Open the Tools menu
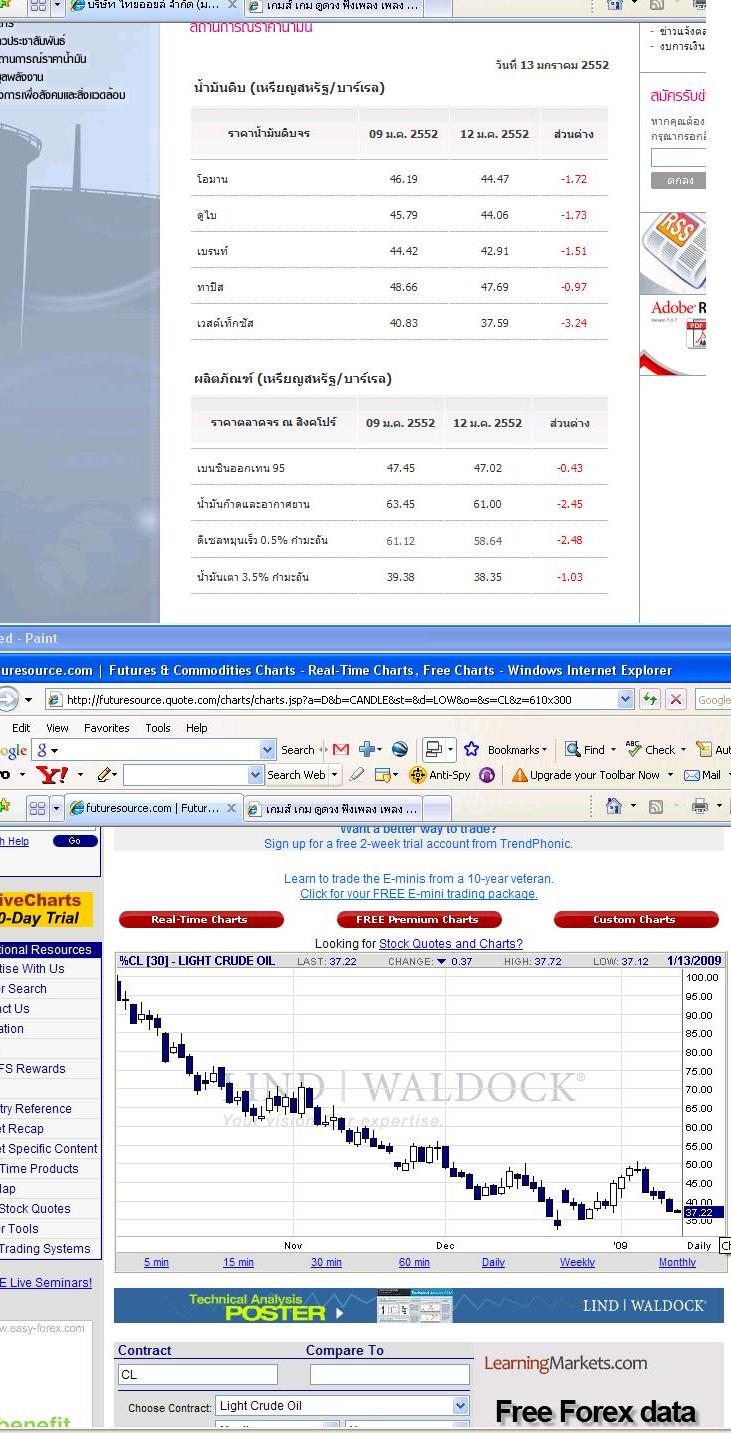 (158, 728)
